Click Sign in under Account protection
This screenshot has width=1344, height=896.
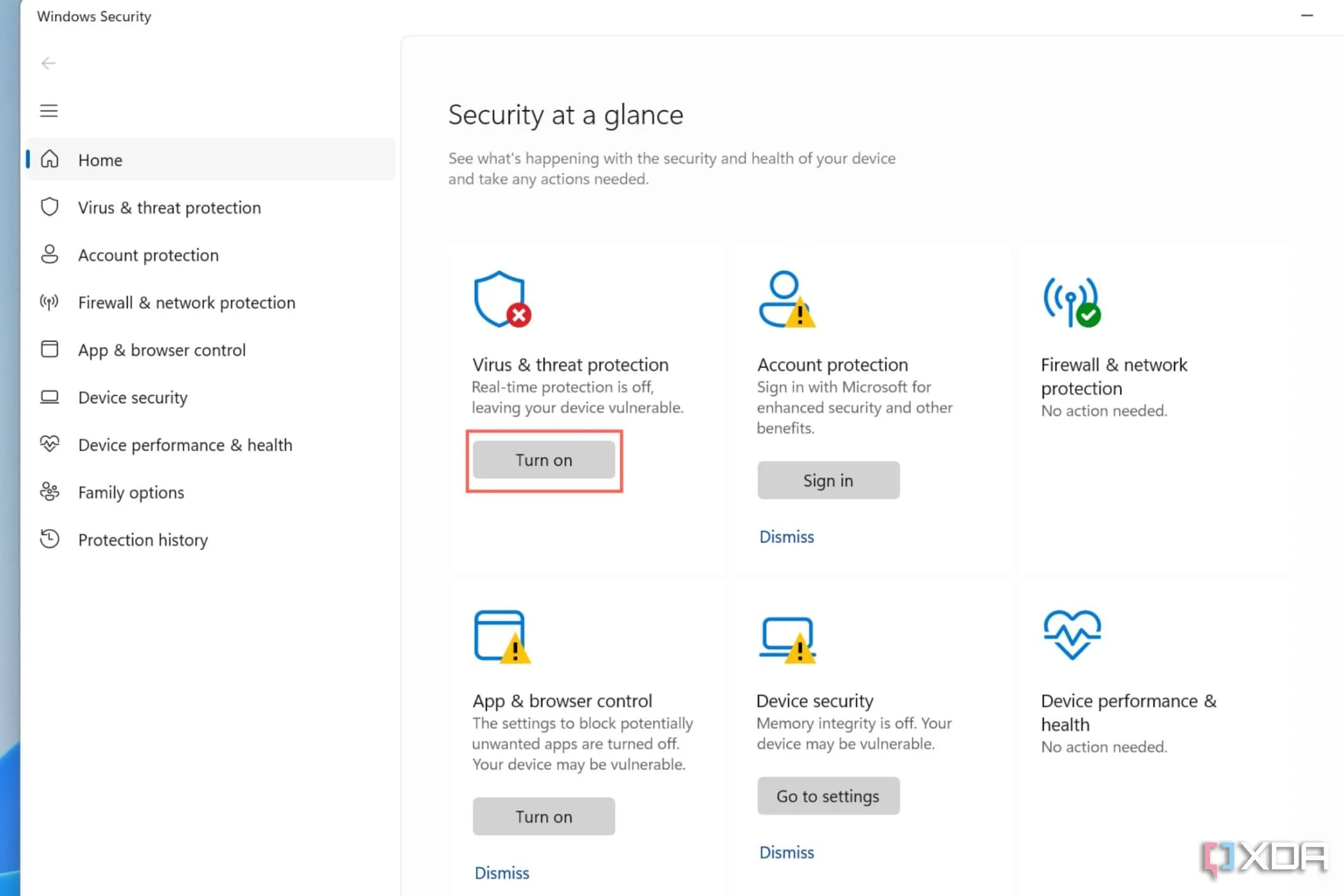pyautogui.click(x=828, y=481)
